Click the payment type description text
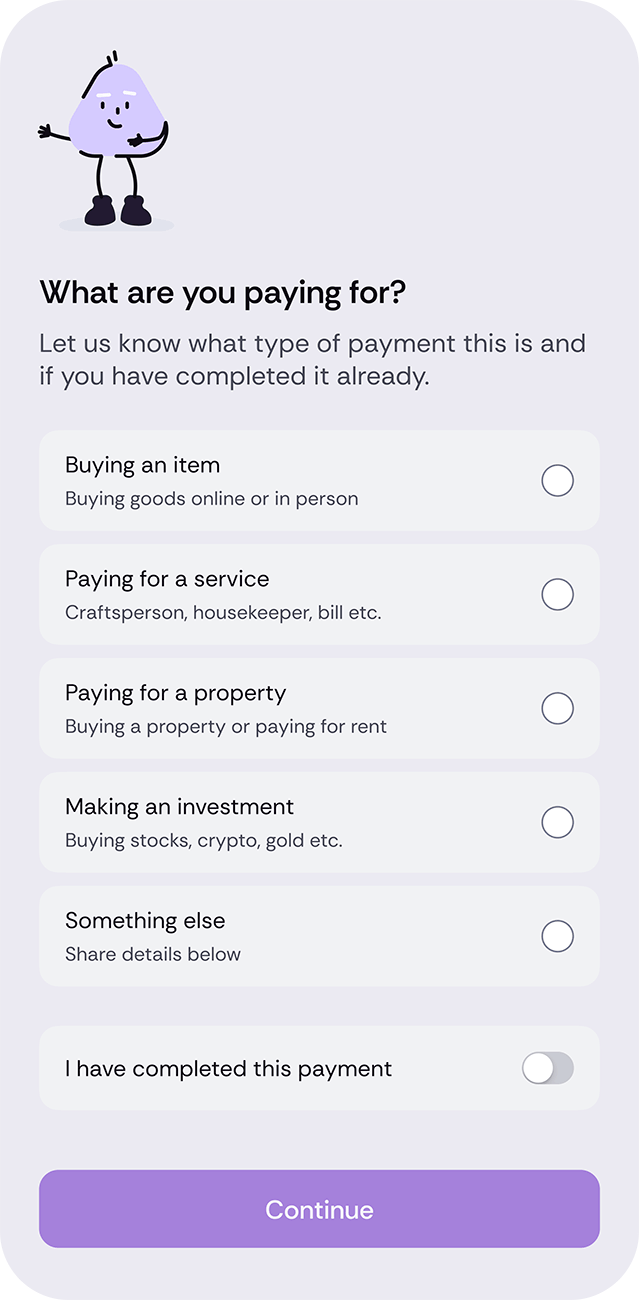Viewport: 639px width, 1300px height. tap(311, 359)
